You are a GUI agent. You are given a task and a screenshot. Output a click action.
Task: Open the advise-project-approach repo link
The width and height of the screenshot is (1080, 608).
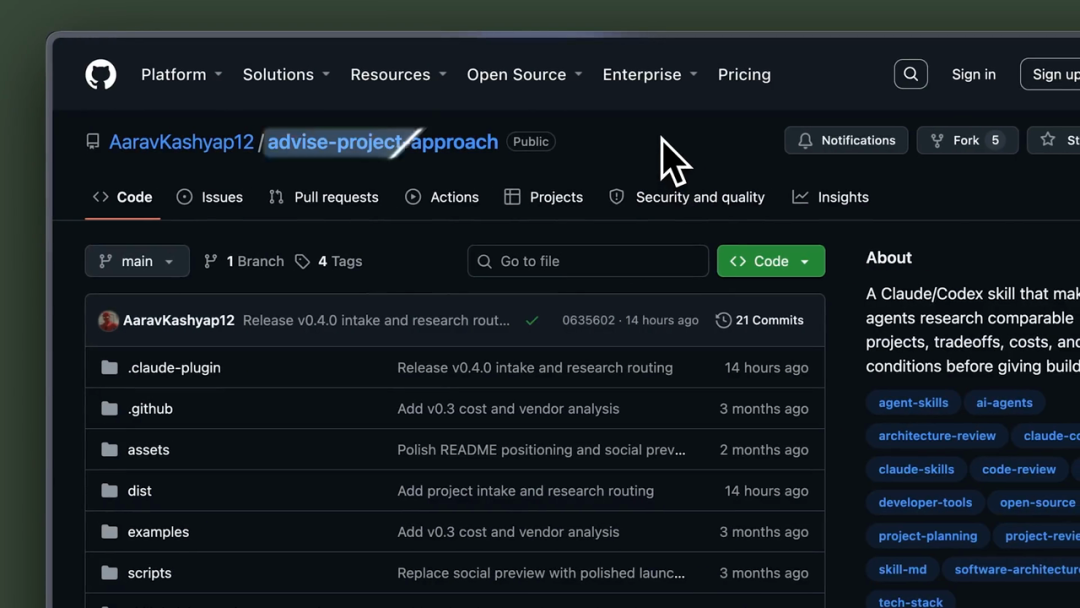click(x=382, y=142)
